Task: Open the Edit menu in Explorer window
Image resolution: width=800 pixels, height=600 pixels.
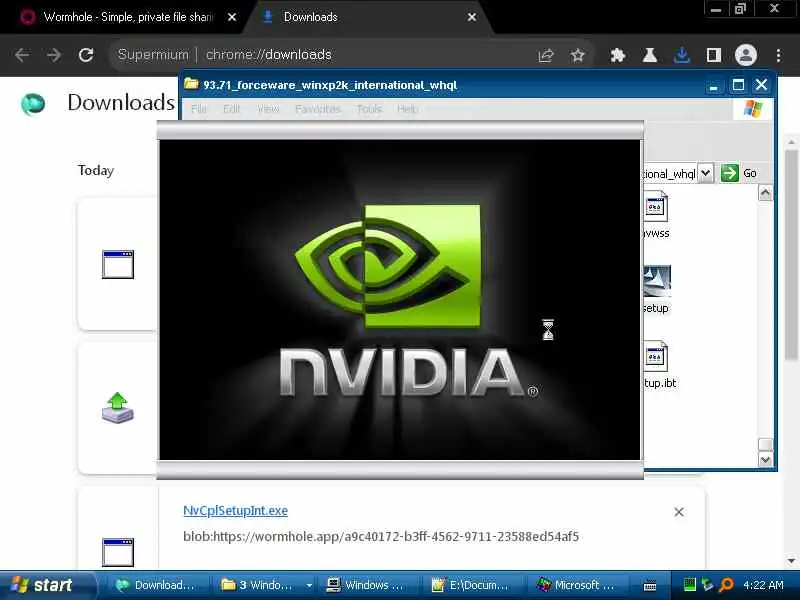Action: pos(231,109)
